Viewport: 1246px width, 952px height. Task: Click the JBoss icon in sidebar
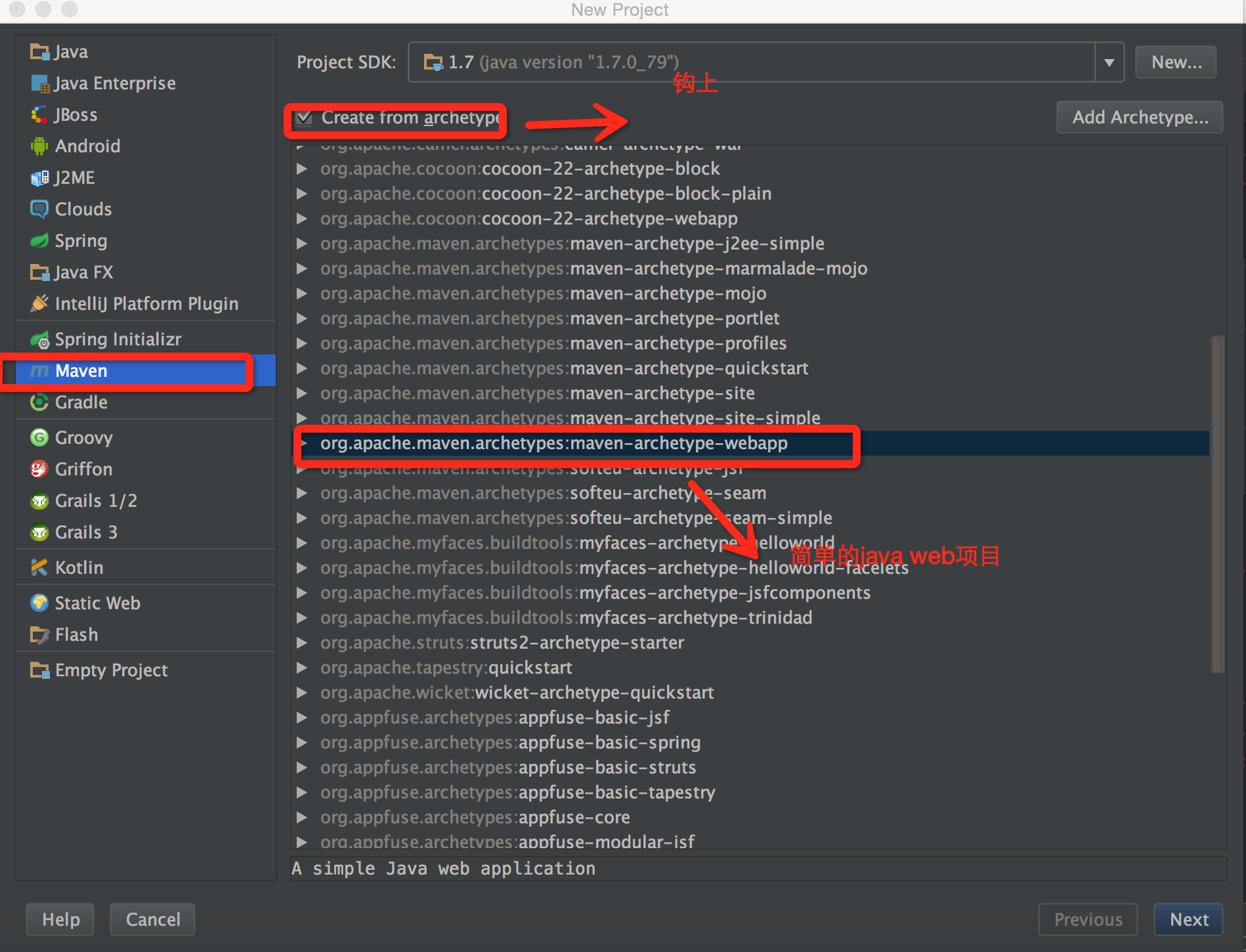[x=39, y=115]
